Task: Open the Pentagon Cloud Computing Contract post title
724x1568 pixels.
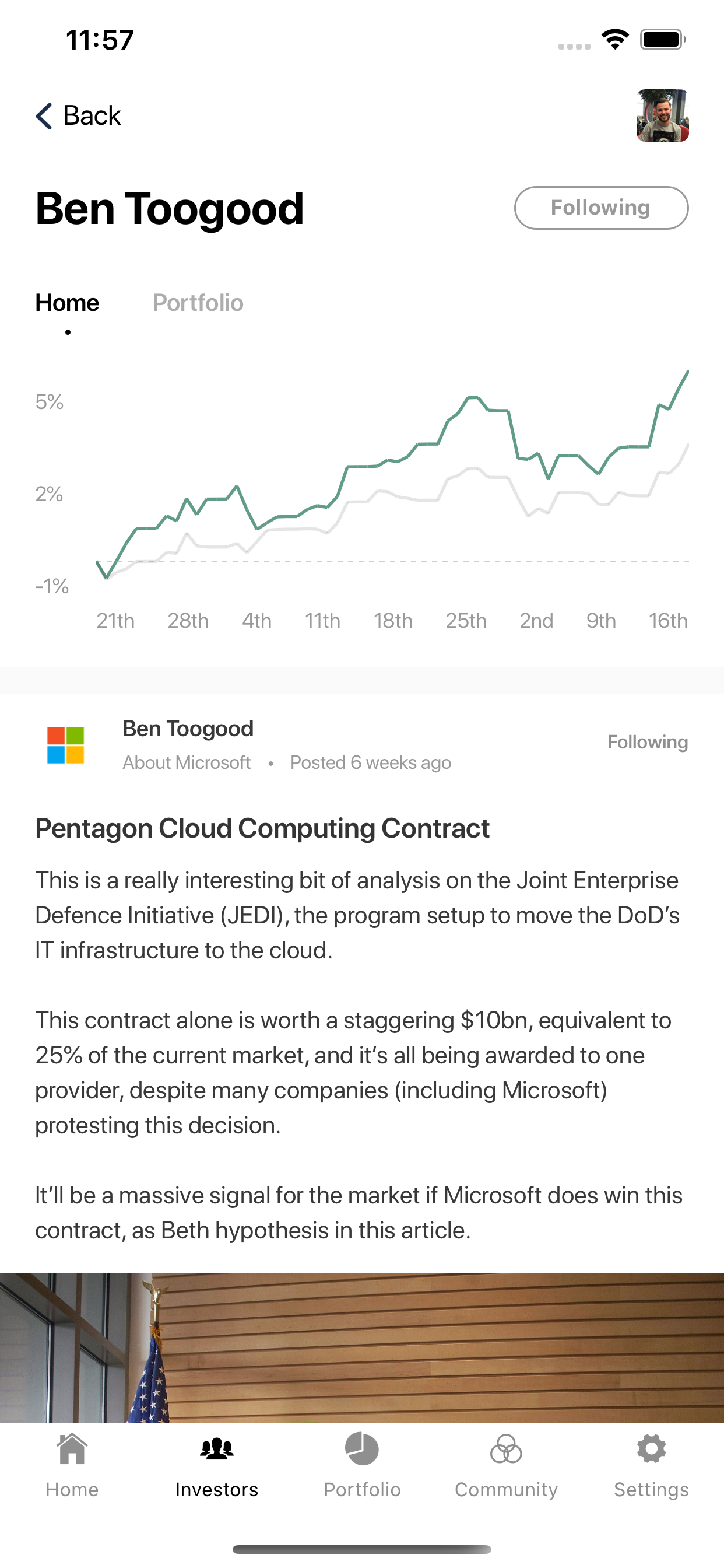Action: (262, 828)
